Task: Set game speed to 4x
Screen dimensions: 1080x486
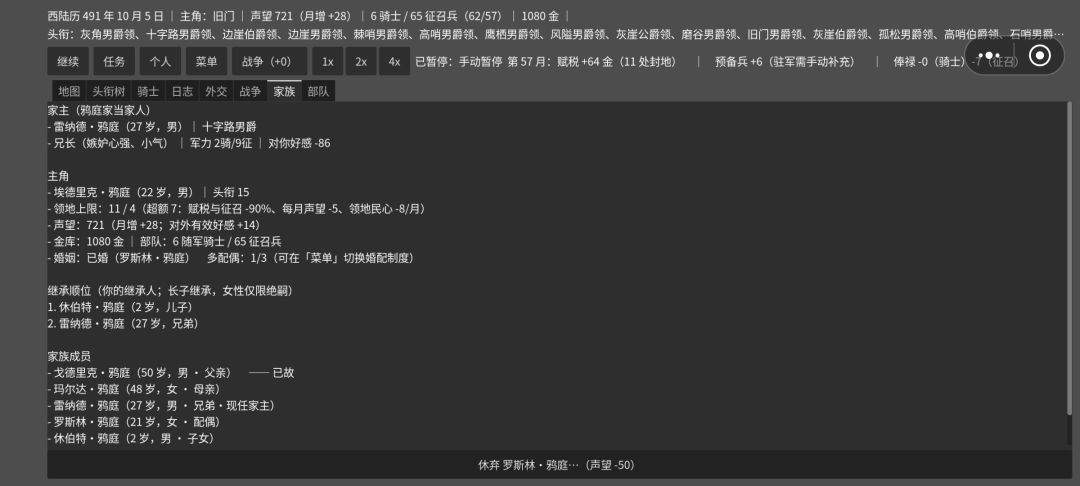Action: [394, 61]
